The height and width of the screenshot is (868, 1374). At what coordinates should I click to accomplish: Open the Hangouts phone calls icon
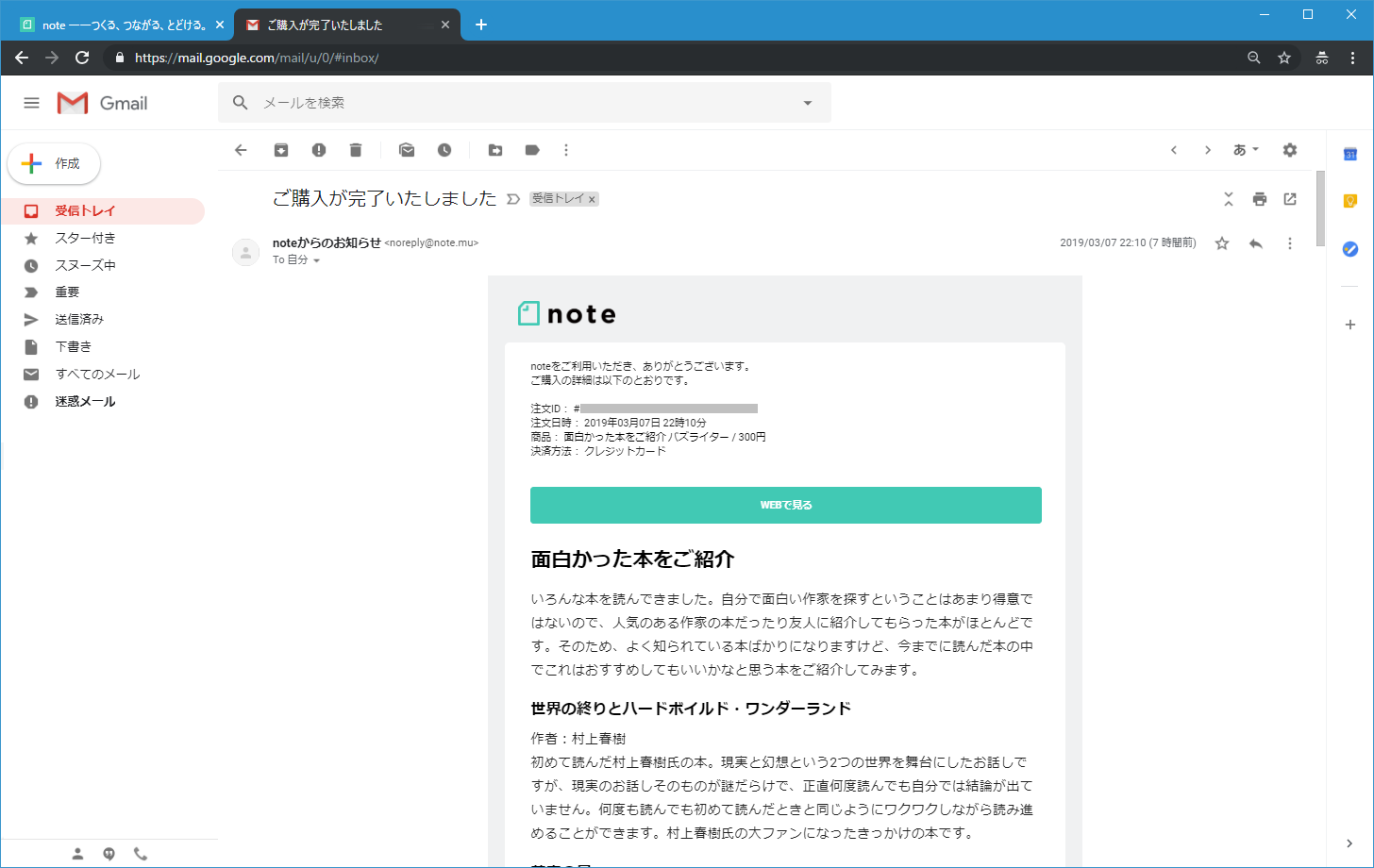pos(141,854)
